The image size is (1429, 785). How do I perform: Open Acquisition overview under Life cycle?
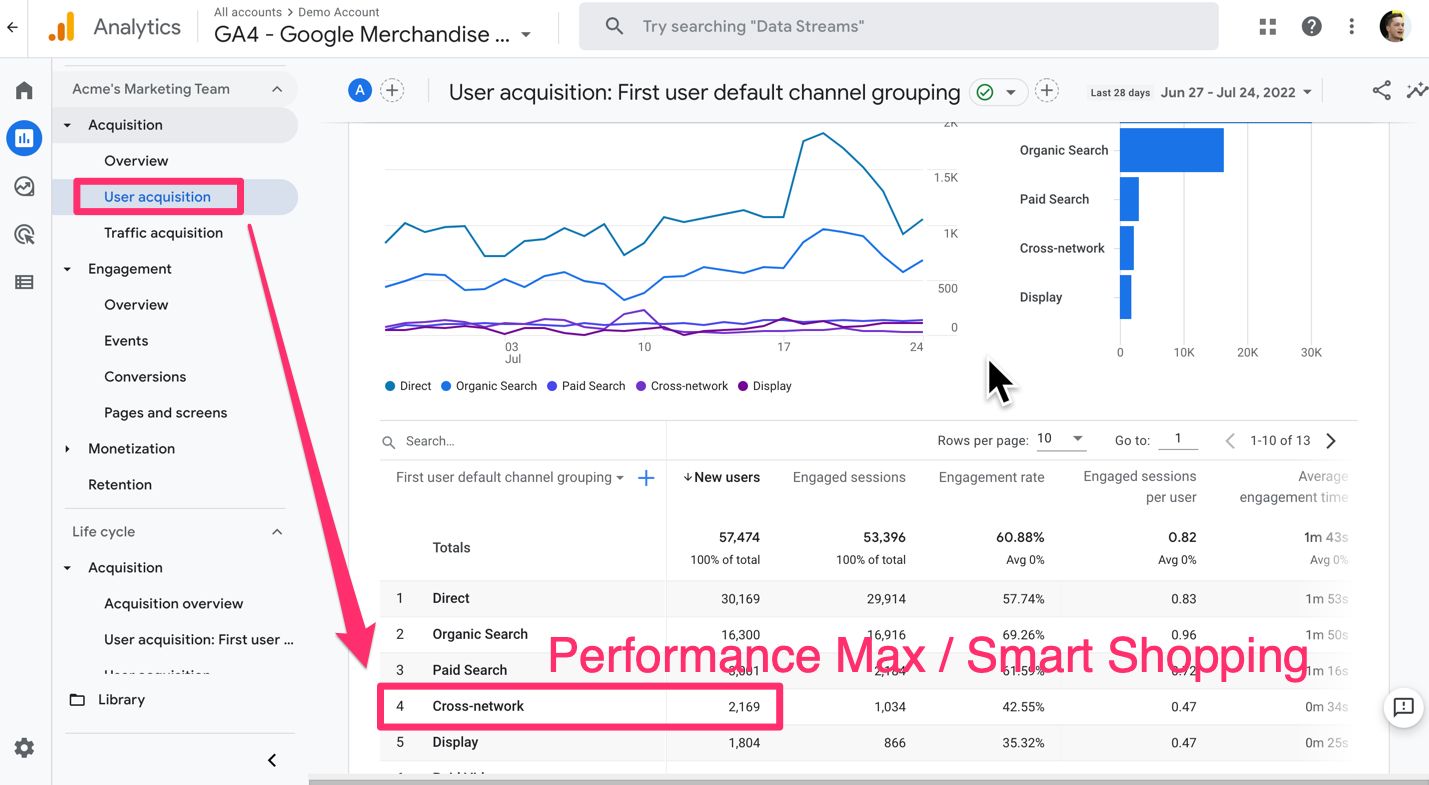pyautogui.click(x=173, y=604)
